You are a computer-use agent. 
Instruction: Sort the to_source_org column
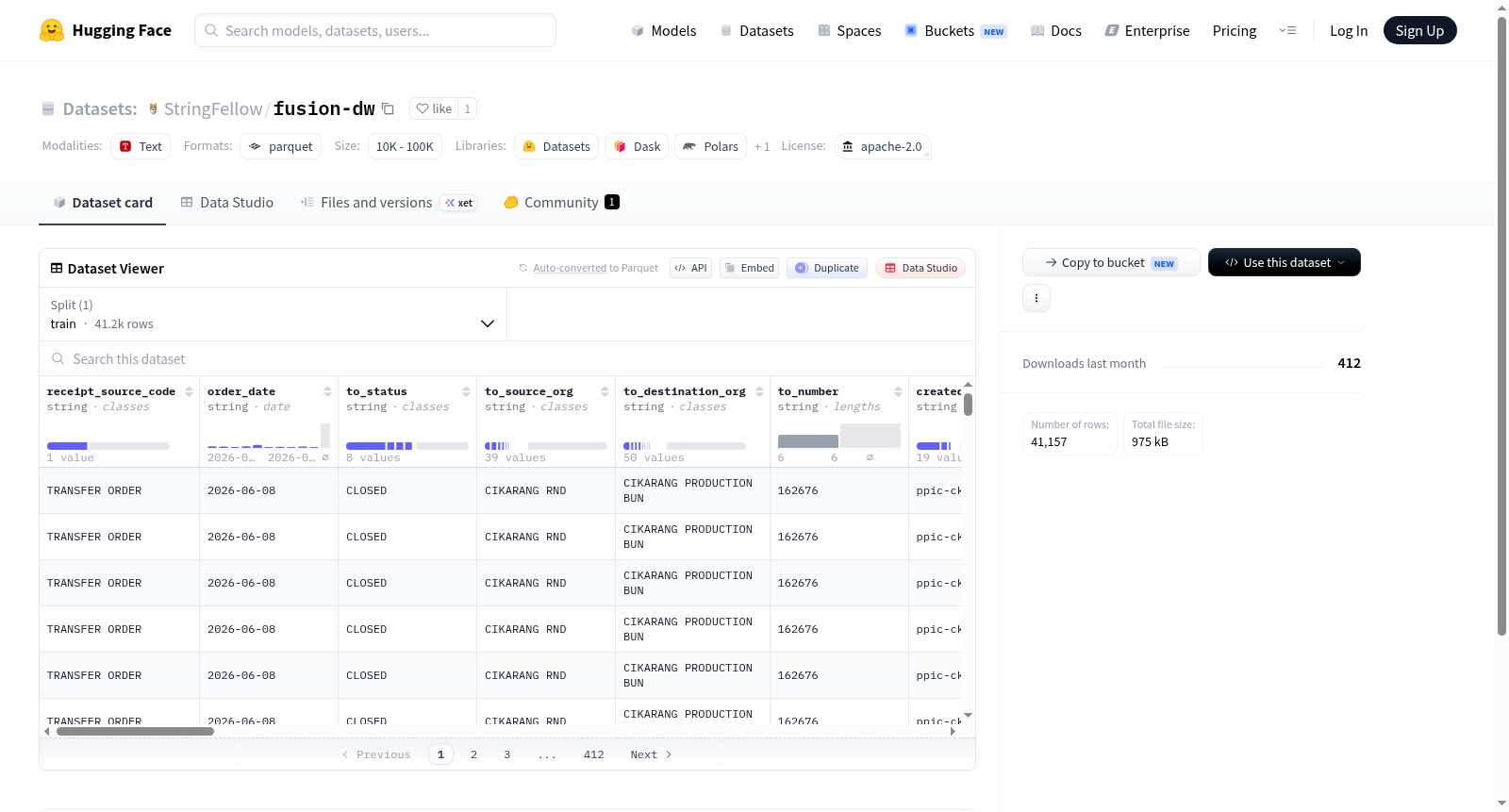[x=605, y=391]
